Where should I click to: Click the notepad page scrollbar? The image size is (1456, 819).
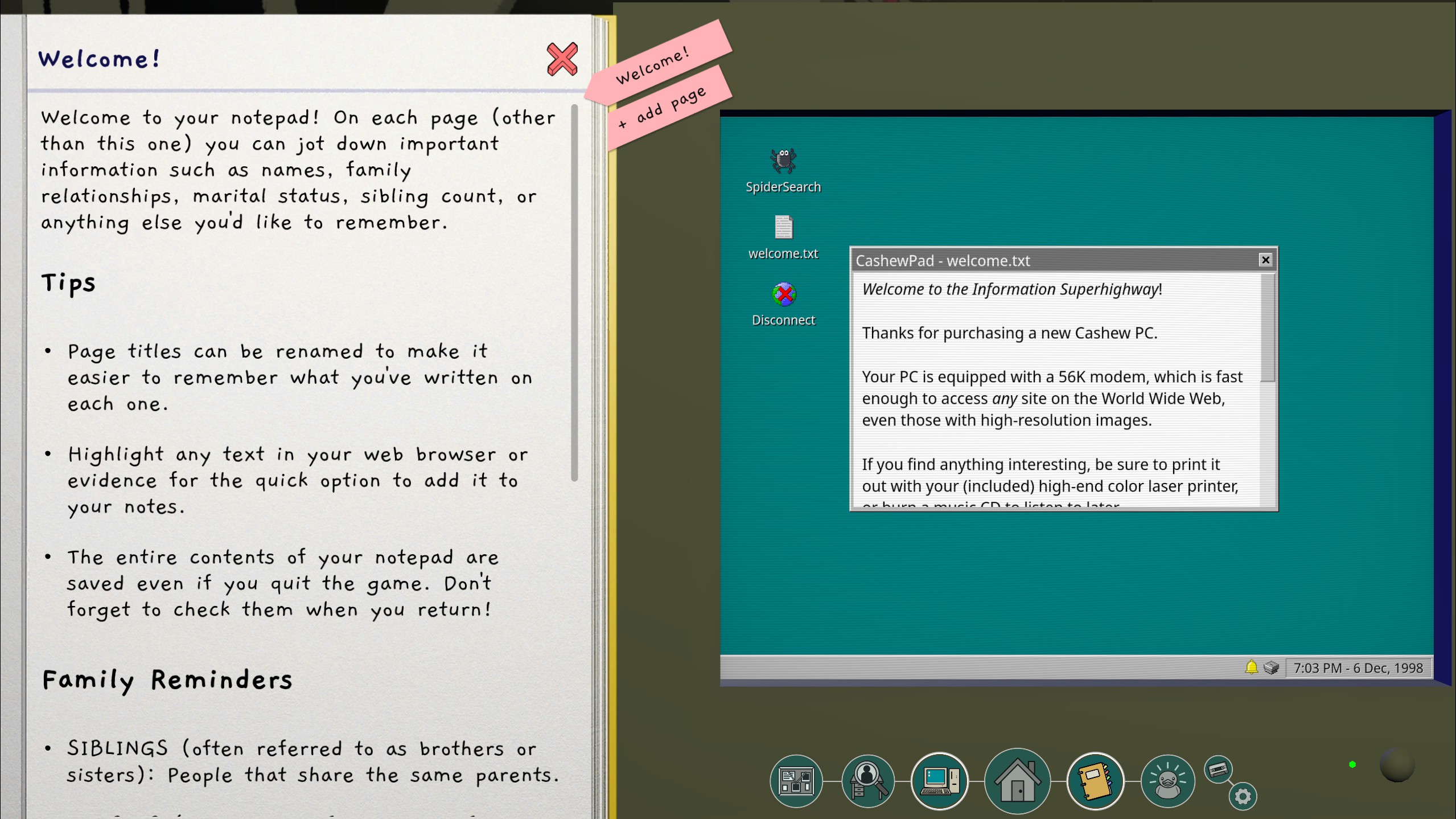tap(574, 293)
